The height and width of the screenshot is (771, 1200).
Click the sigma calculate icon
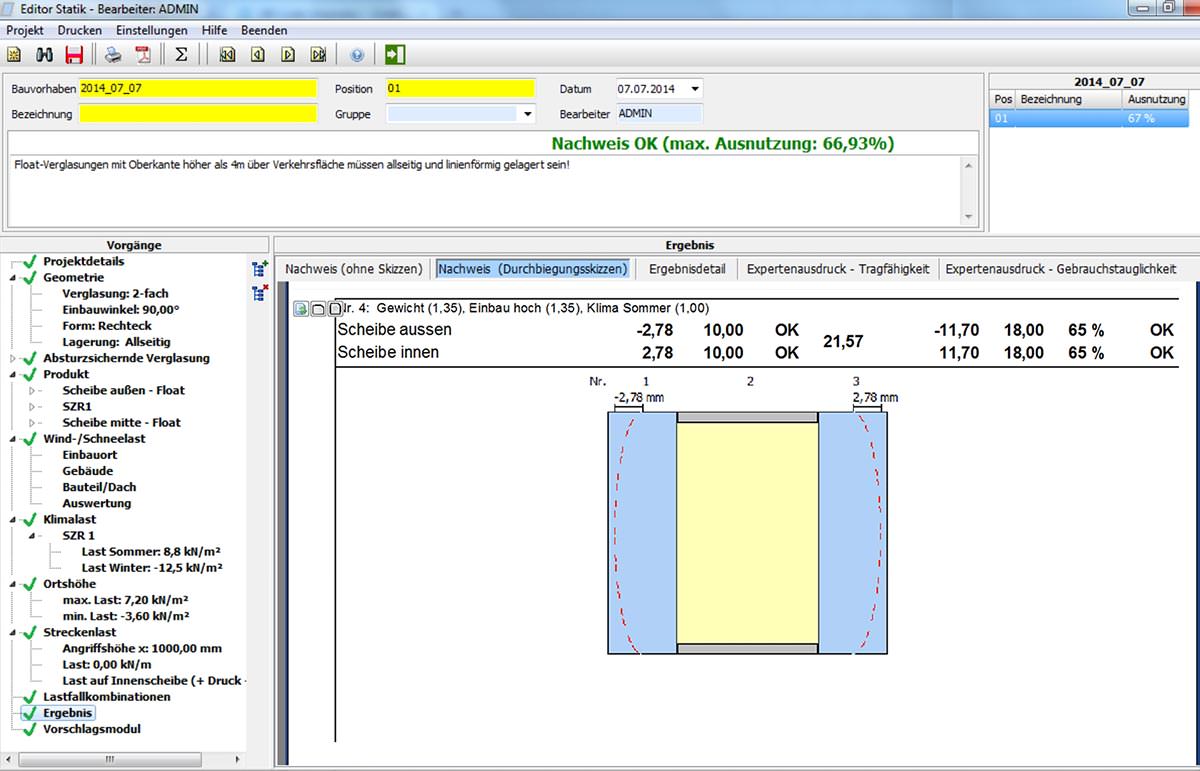[x=181, y=54]
